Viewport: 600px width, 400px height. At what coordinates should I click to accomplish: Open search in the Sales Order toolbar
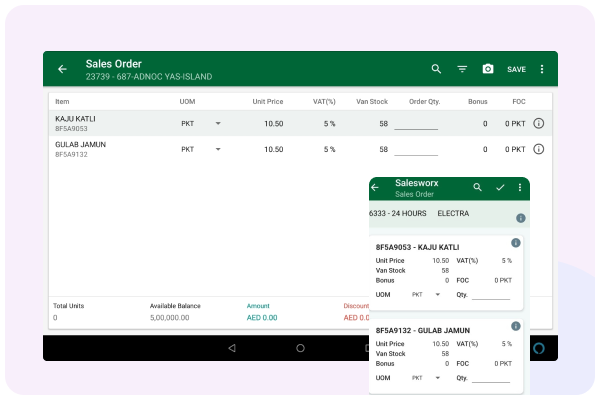436,69
